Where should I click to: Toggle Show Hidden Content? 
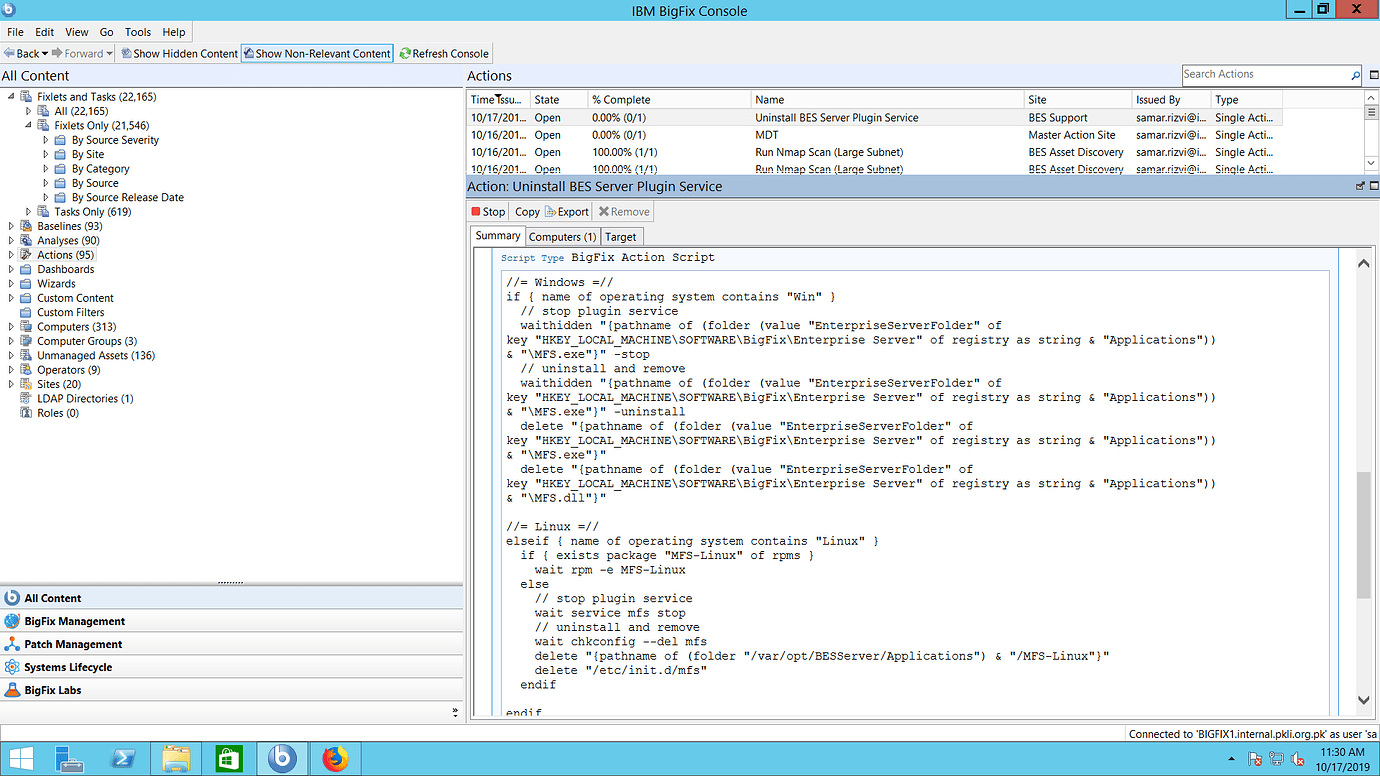(x=179, y=53)
